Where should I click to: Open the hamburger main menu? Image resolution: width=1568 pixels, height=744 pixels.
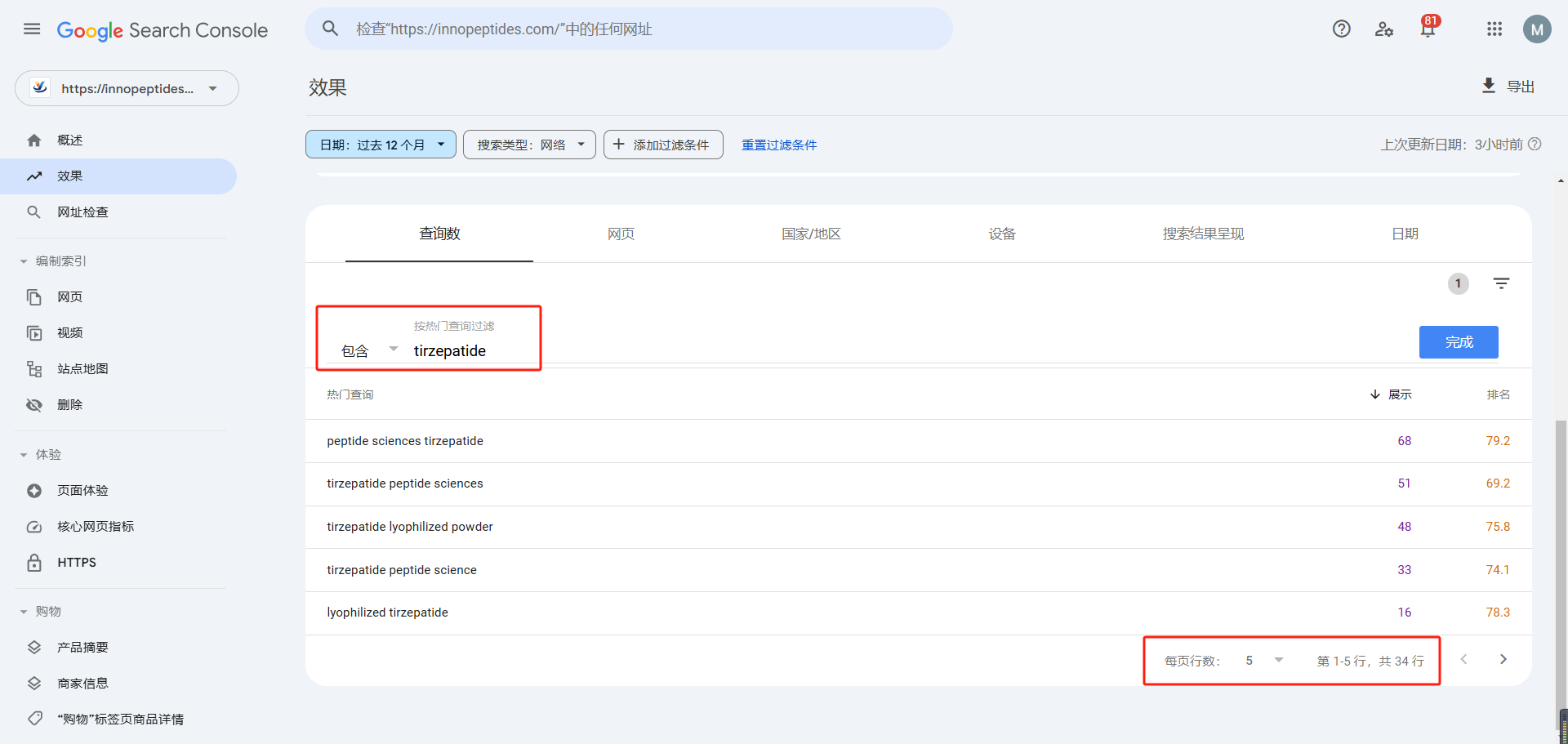pyautogui.click(x=32, y=29)
